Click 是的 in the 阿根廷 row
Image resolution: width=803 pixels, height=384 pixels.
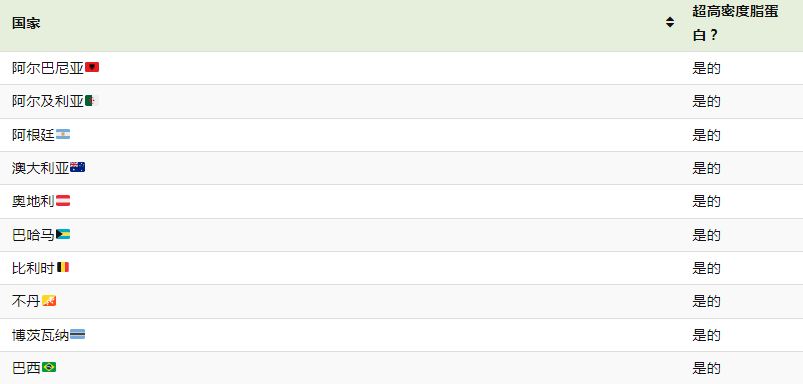[x=706, y=135]
